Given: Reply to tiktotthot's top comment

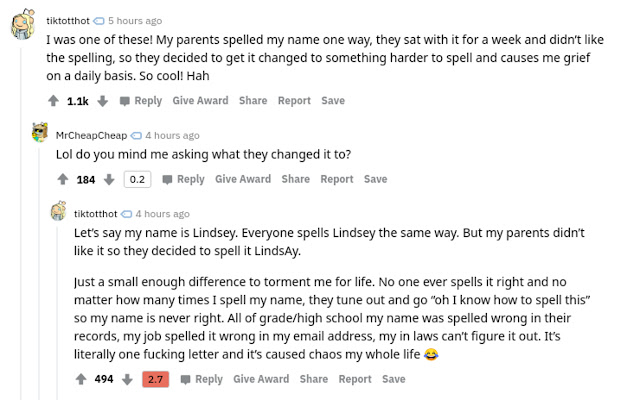Looking at the screenshot, I should coord(140,101).
